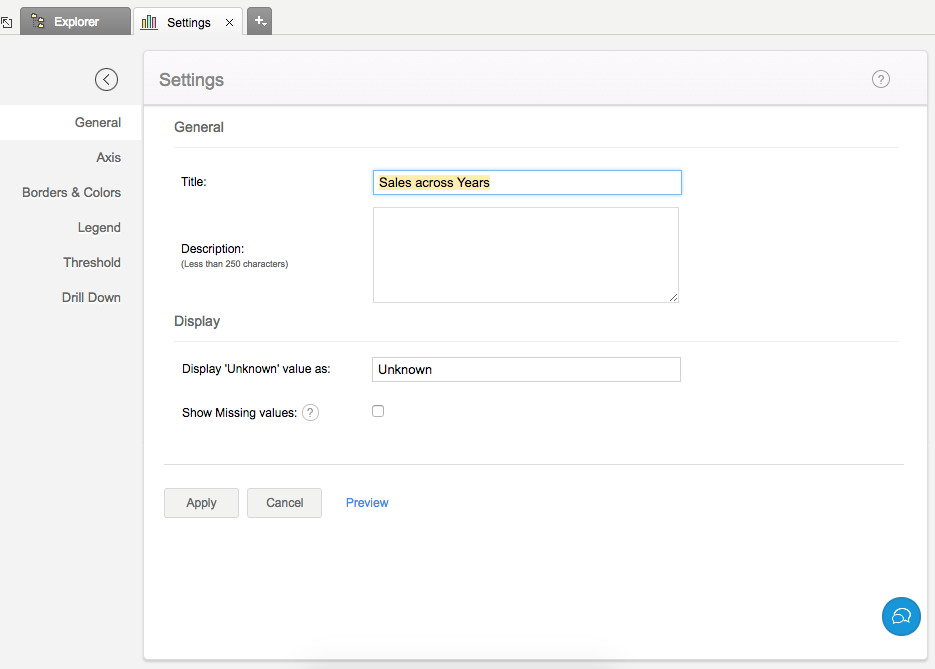Select the Settings tab with chart icon
The width and height of the screenshot is (935, 669).
[x=178, y=22]
